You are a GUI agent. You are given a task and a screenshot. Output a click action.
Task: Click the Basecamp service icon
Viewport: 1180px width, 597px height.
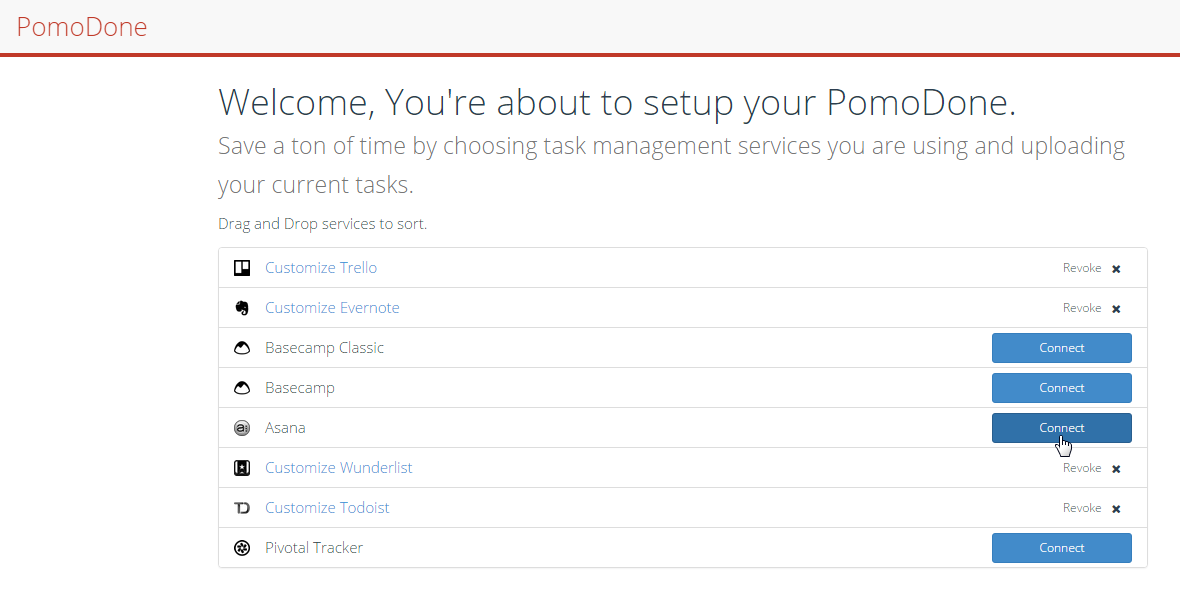pos(241,388)
